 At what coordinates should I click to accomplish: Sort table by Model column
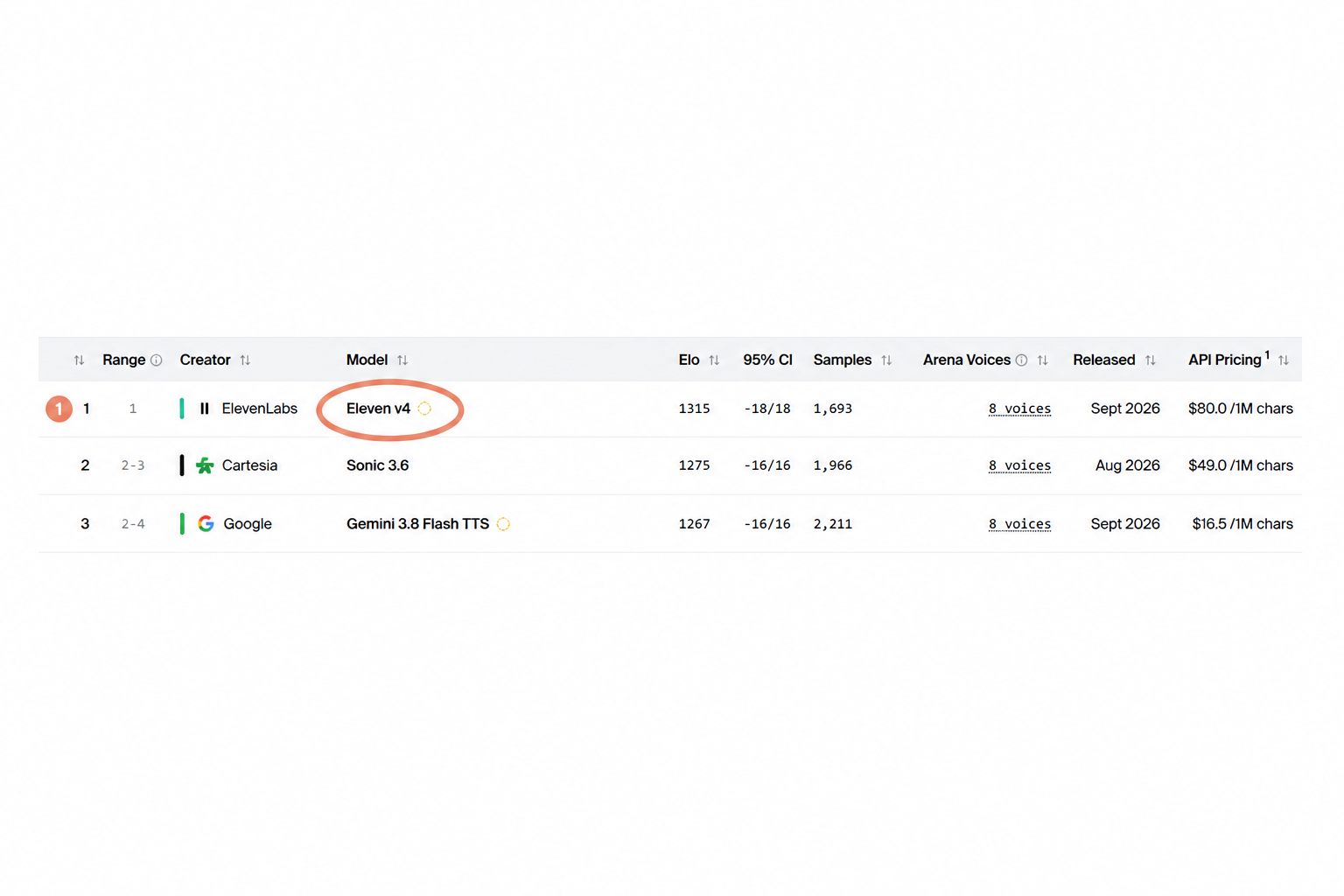tap(402, 360)
